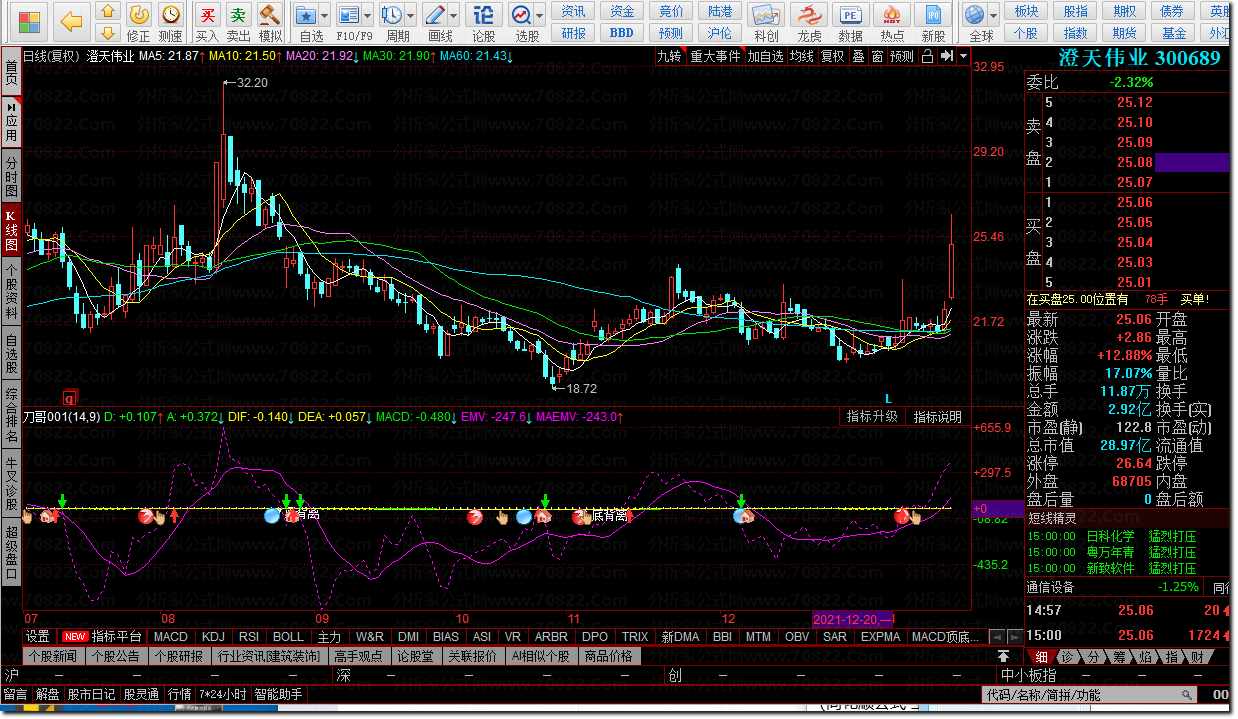Expand the F10/F9 dropdown arrow
The height and width of the screenshot is (719, 1238).
(x=366, y=16)
